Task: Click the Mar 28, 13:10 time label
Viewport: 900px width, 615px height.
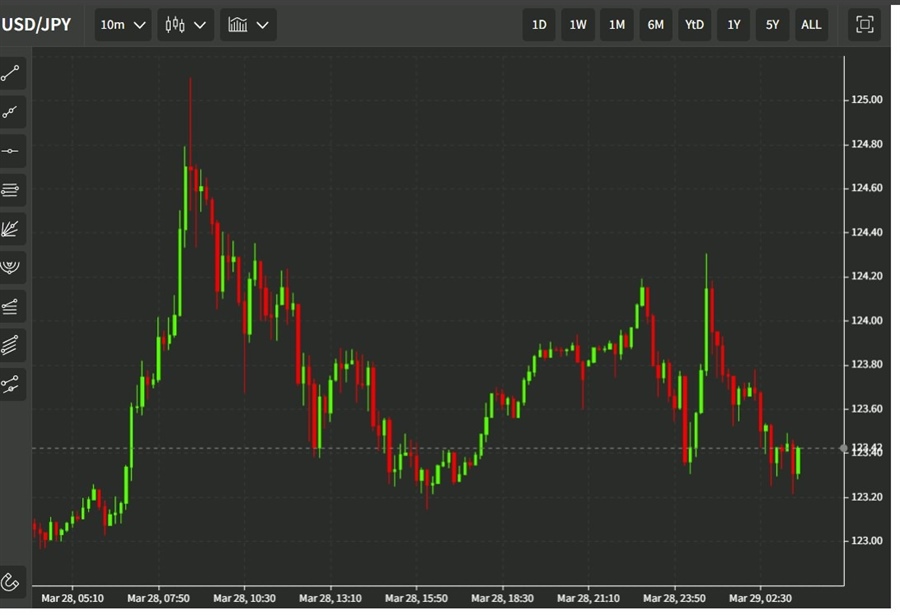Action: [x=330, y=598]
